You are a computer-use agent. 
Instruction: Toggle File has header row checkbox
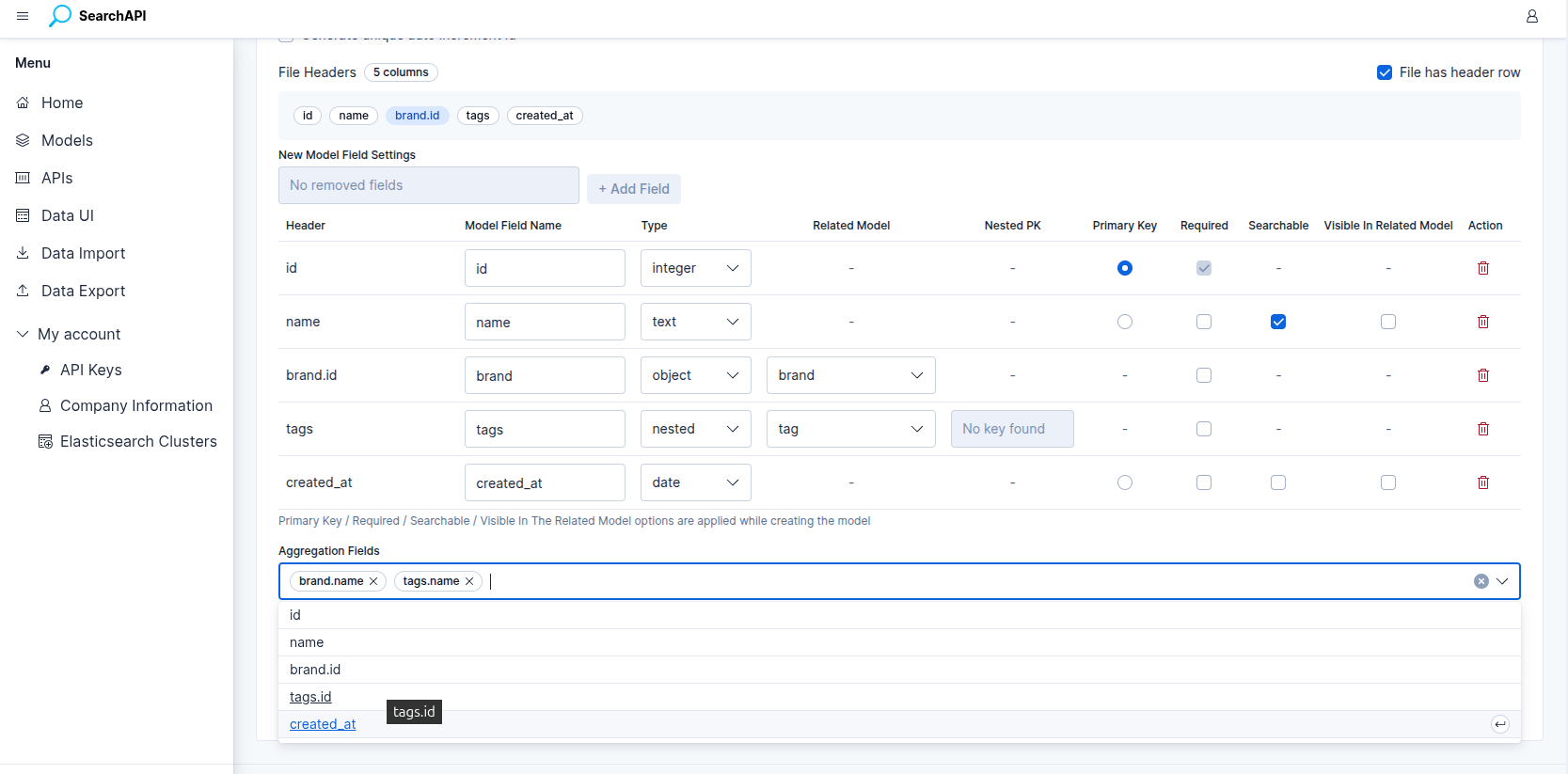pos(1385,72)
